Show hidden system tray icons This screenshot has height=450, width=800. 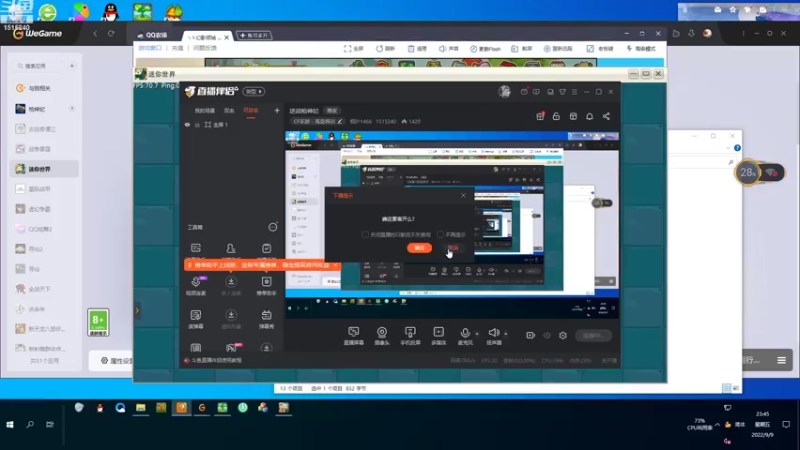(717, 424)
